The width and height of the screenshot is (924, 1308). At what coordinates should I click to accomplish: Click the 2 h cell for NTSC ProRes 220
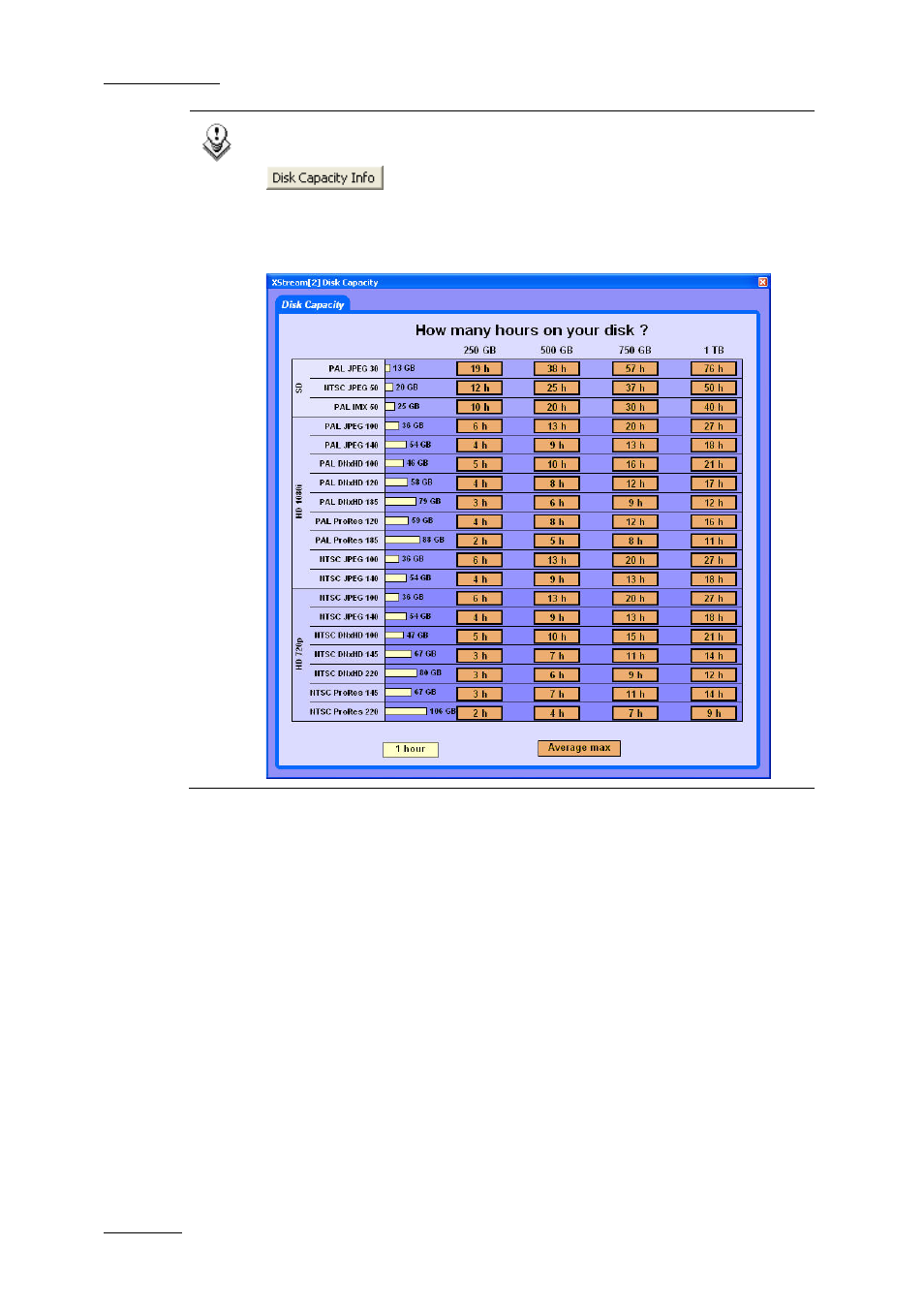pyautogui.click(x=479, y=713)
